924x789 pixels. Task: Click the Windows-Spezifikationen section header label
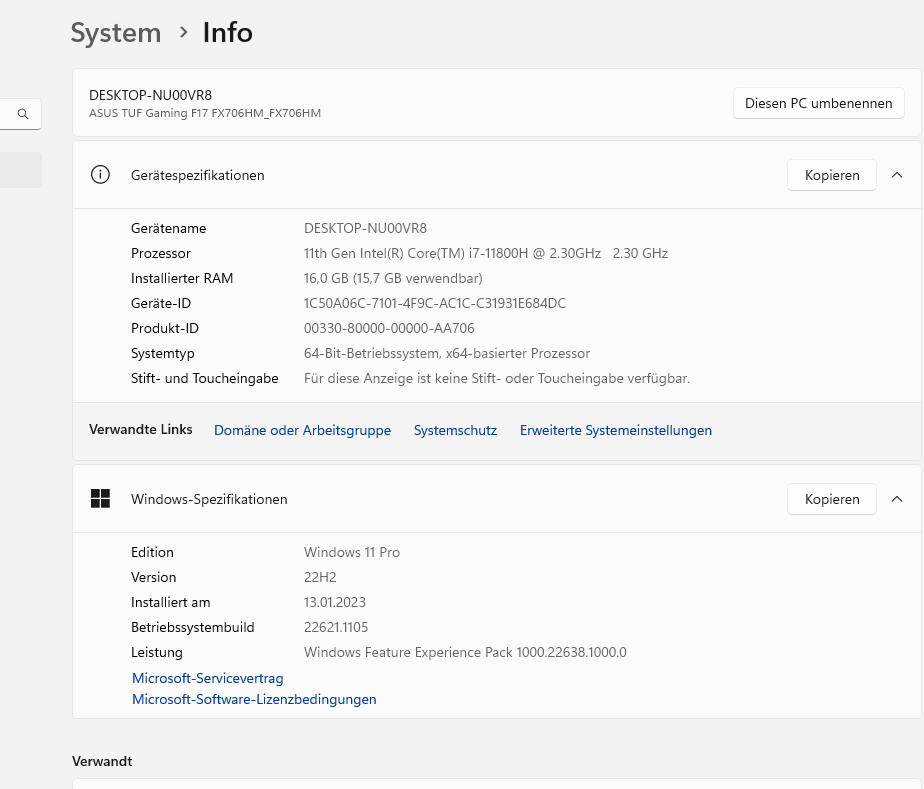click(x=209, y=499)
